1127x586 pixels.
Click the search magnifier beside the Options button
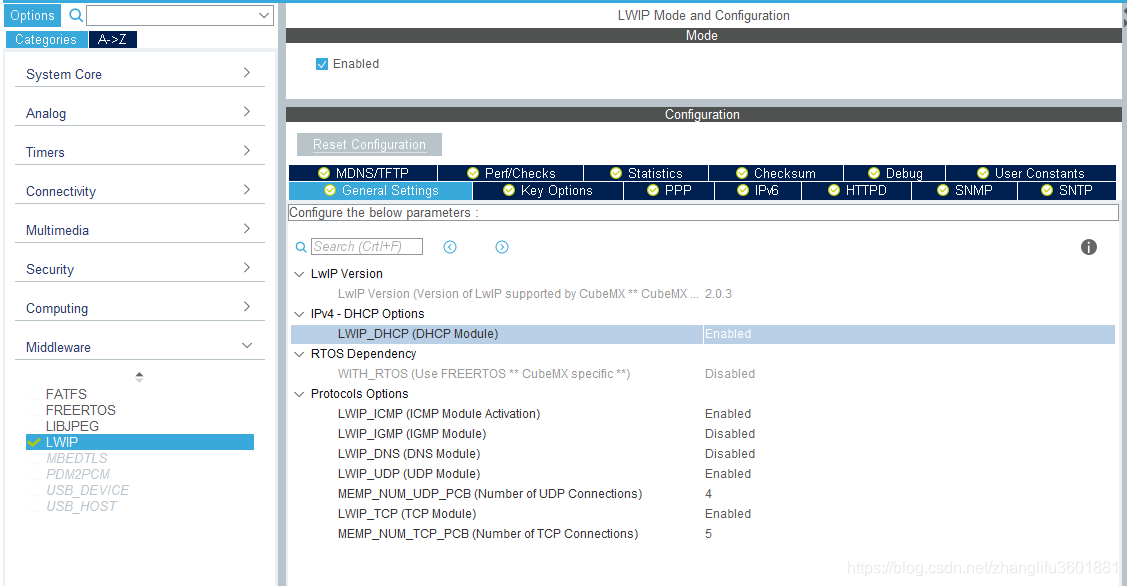coord(75,15)
